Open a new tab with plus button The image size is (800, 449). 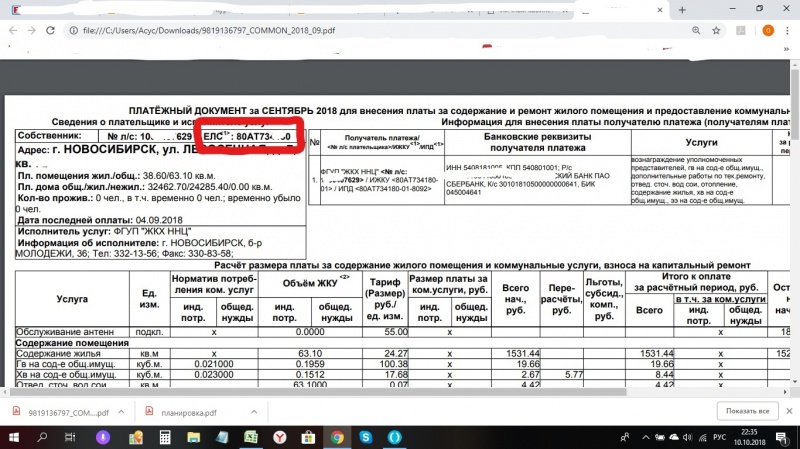click(x=682, y=10)
